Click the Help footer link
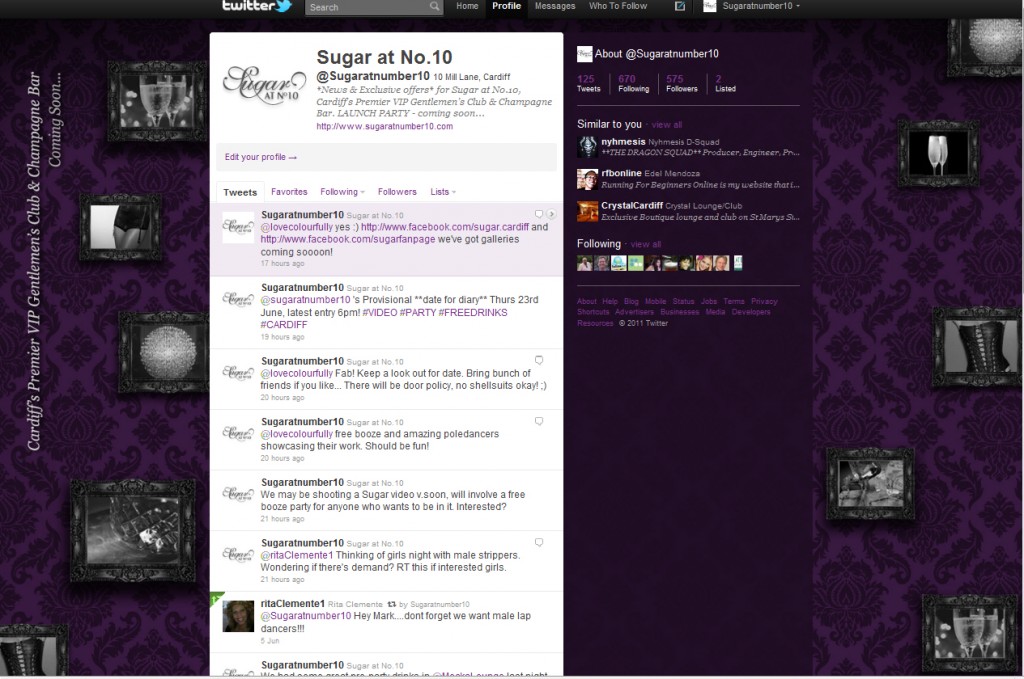Screen dimensions: 1024x679 (610, 302)
